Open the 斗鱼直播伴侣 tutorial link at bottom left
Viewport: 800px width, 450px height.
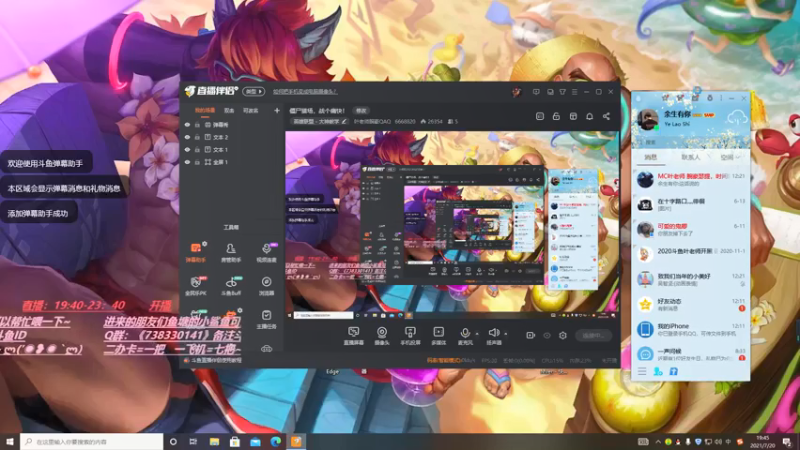click(213, 360)
